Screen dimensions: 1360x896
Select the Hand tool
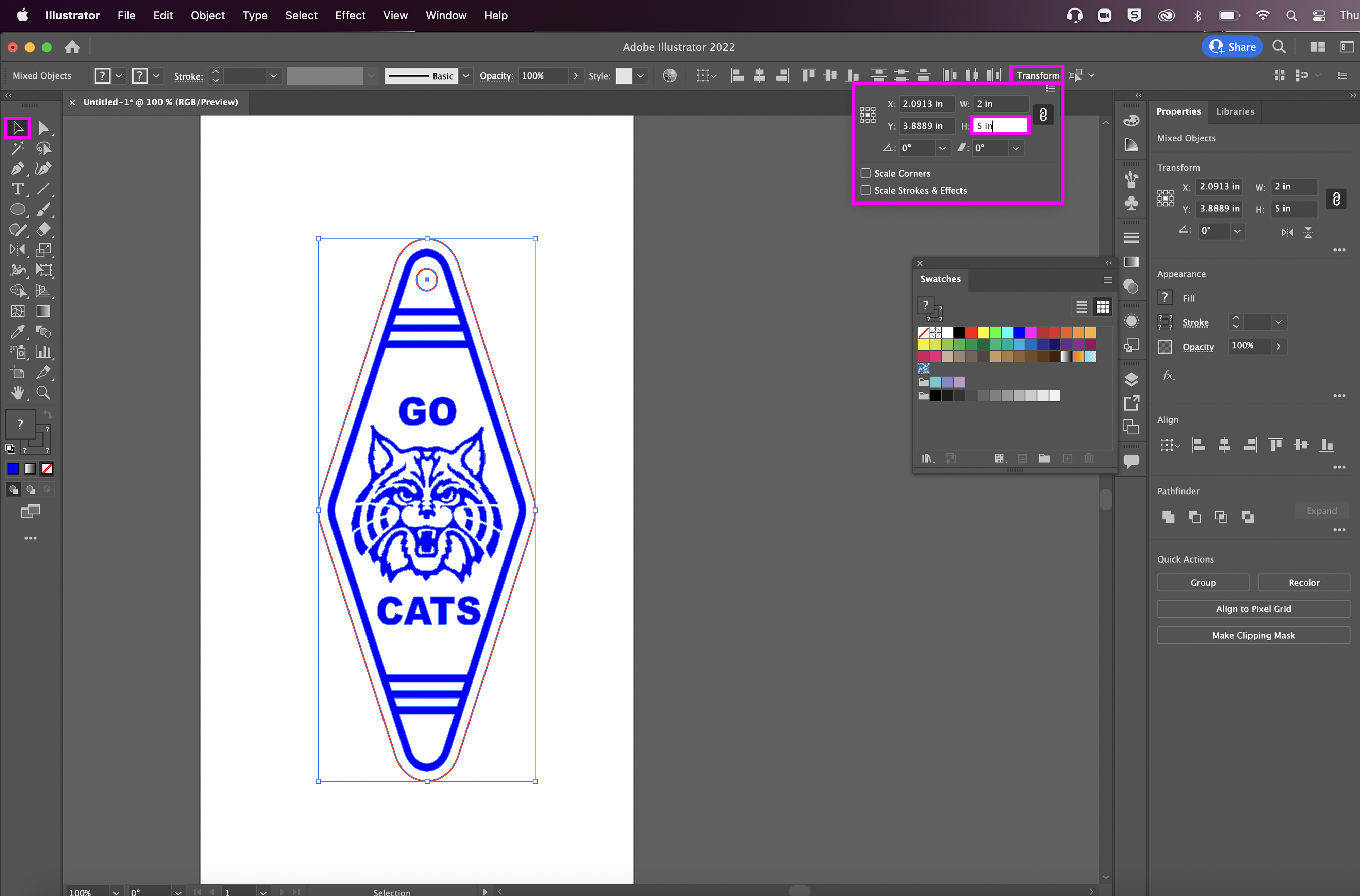17,393
